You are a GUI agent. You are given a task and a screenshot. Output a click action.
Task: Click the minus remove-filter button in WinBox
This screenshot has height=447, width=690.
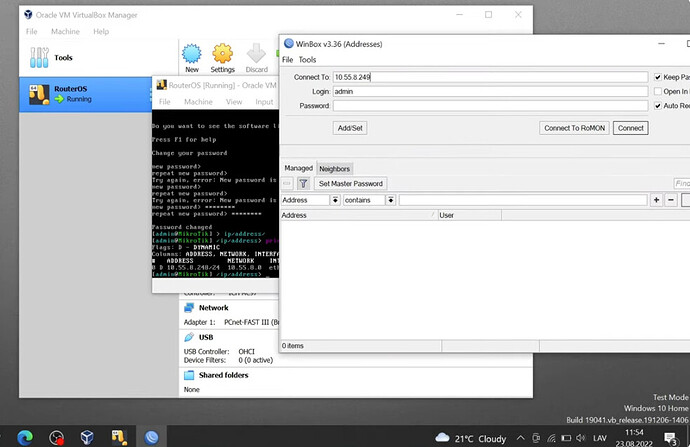click(671, 200)
